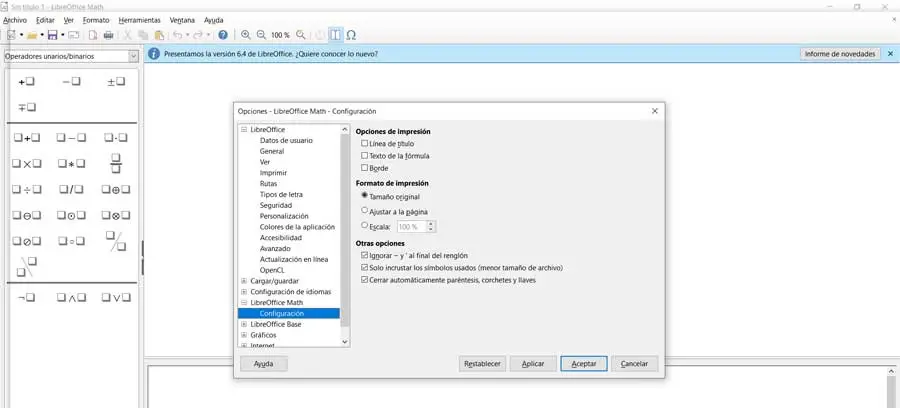The image size is (900, 408).
Task: Save the formula with the floppy icon
Action: [x=53, y=36]
